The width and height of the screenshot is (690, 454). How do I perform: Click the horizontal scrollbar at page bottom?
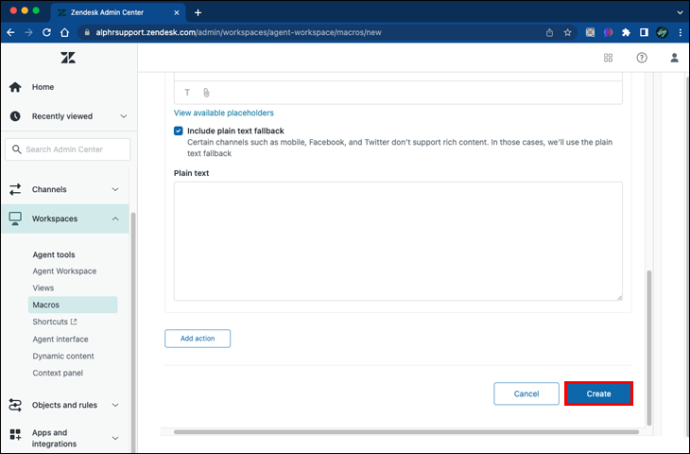tap(406, 432)
